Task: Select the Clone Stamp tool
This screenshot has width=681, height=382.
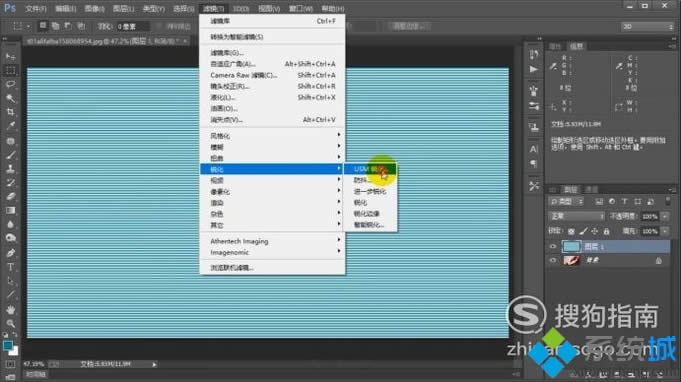Action: [x=10, y=168]
